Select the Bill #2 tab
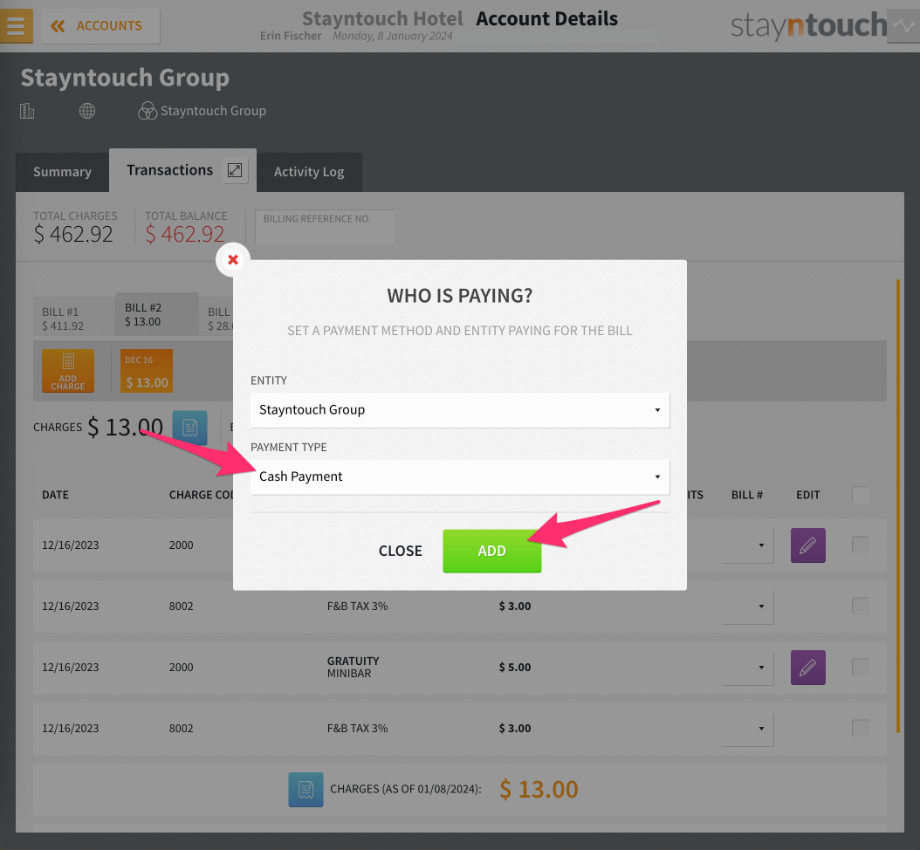The width and height of the screenshot is (920, 850). (157, 314)
